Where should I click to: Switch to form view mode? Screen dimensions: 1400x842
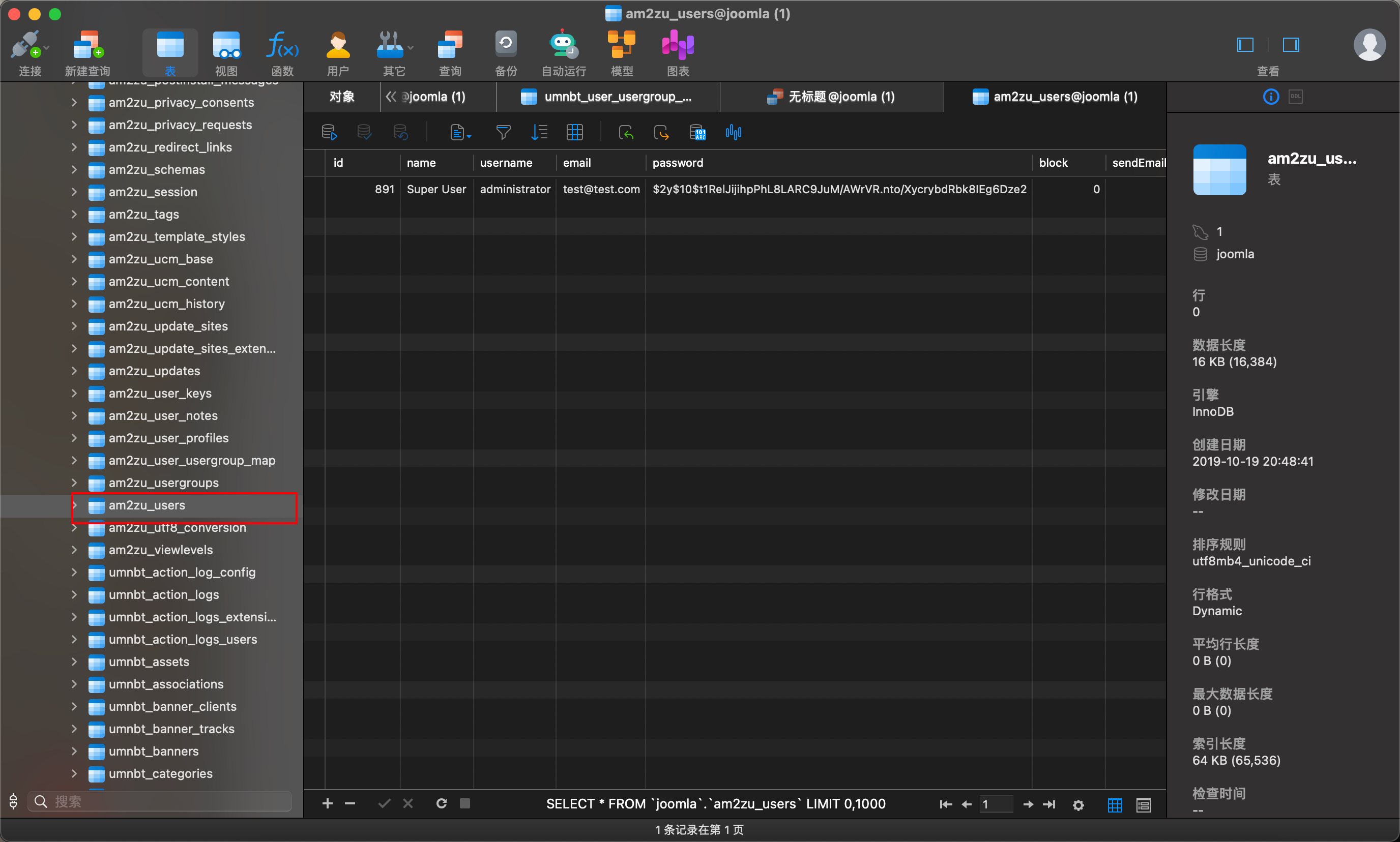pyautogui.click(x=1143, y=805)
